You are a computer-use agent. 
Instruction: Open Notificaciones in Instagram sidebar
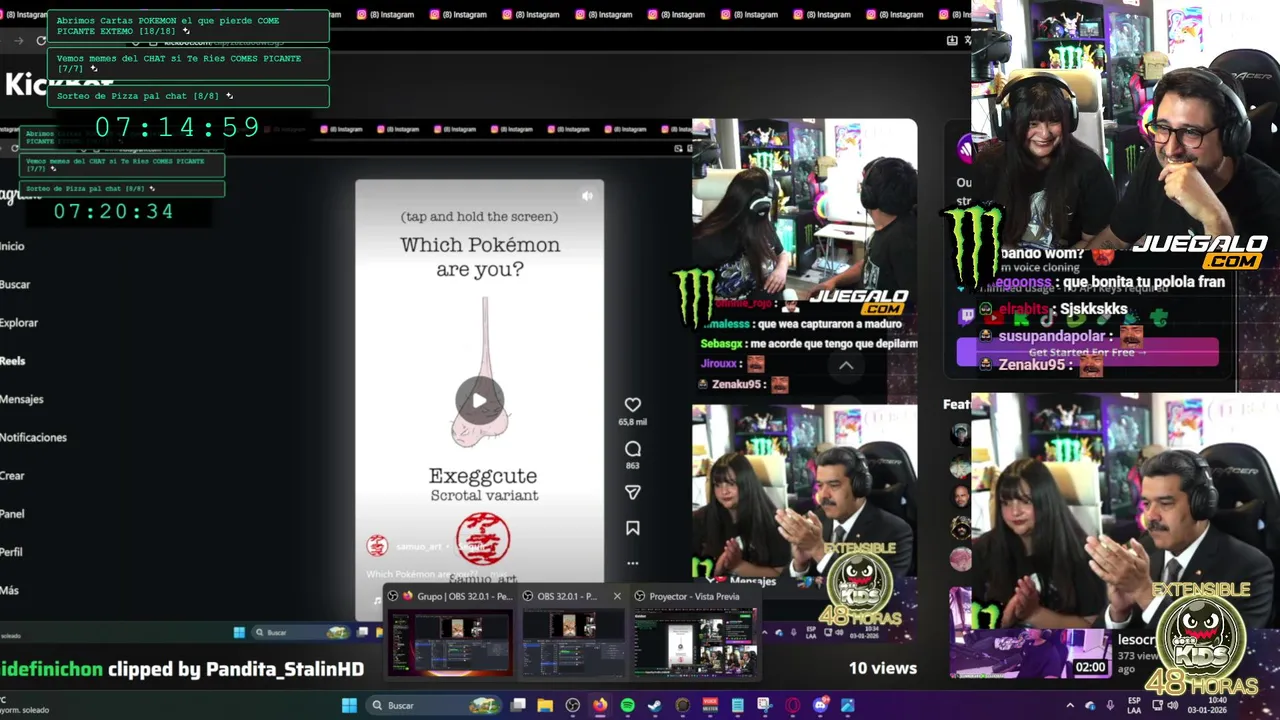tap(33, 437)
